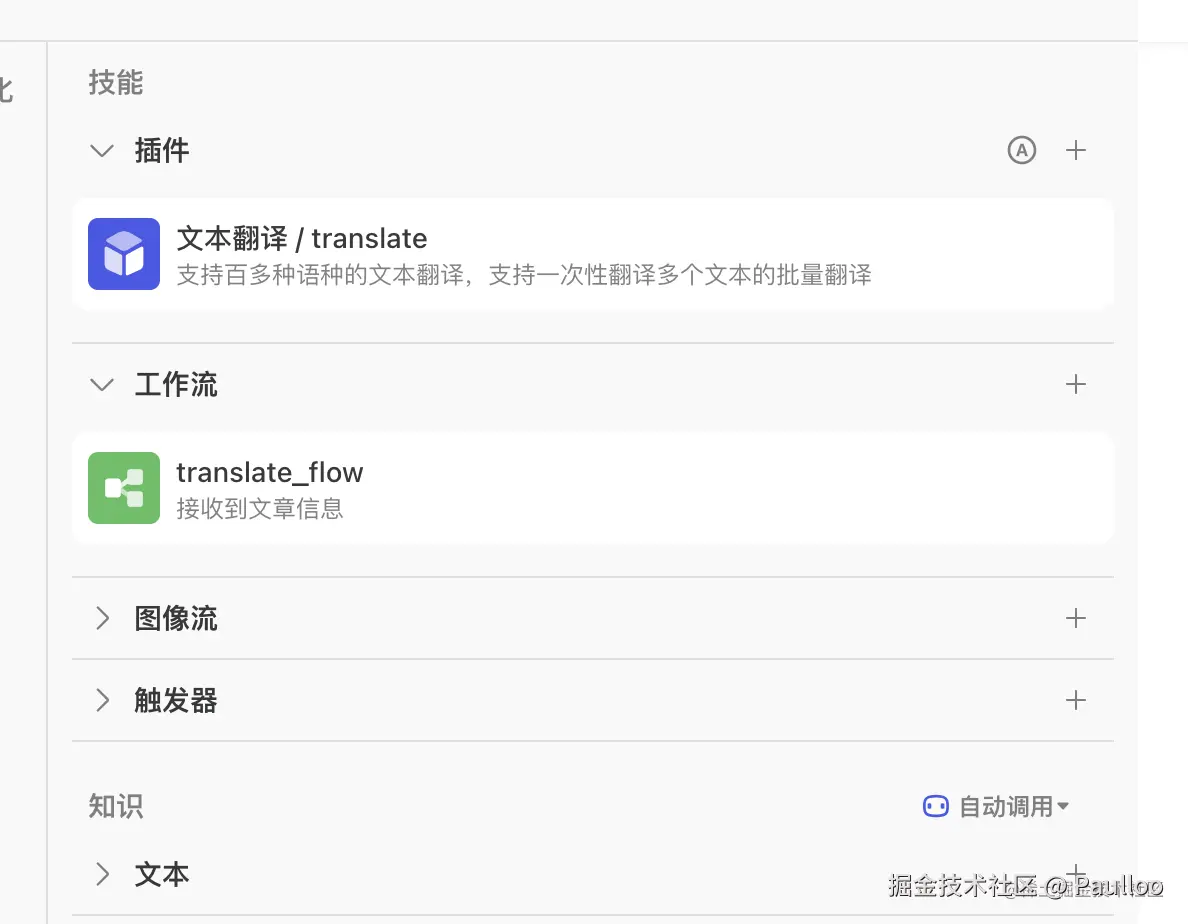Click the circled A icon in 插件 section
The width and height of the screenshot is (1188, 924).
click(1021, 150)
